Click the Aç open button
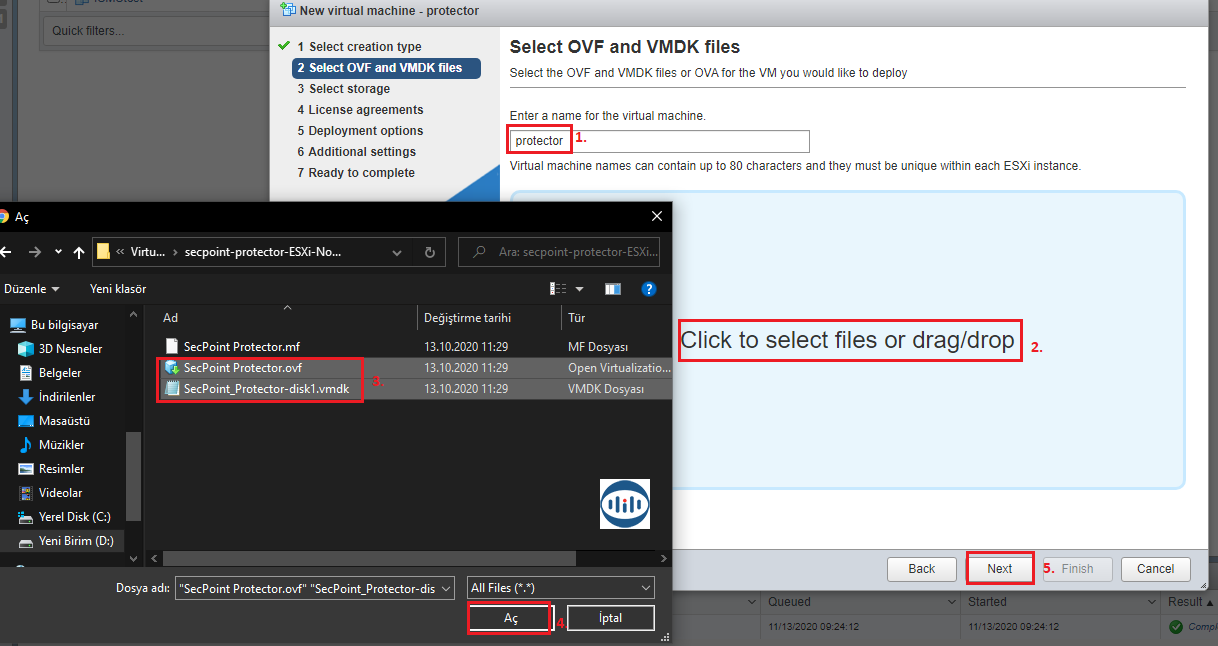The width and height of the screenshot is (1218, 646). 510,618
